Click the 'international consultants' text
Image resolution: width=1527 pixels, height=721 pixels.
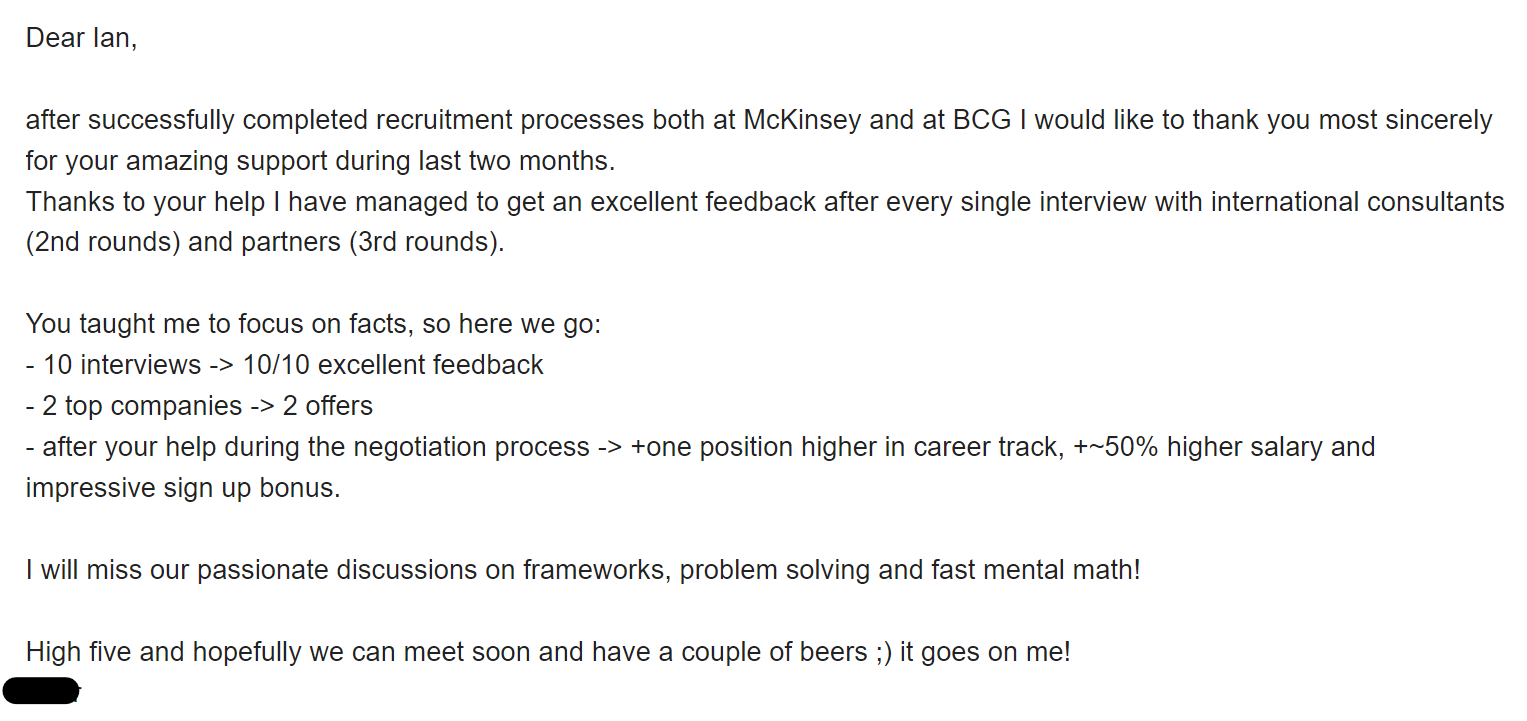[x=1358, y=202]
